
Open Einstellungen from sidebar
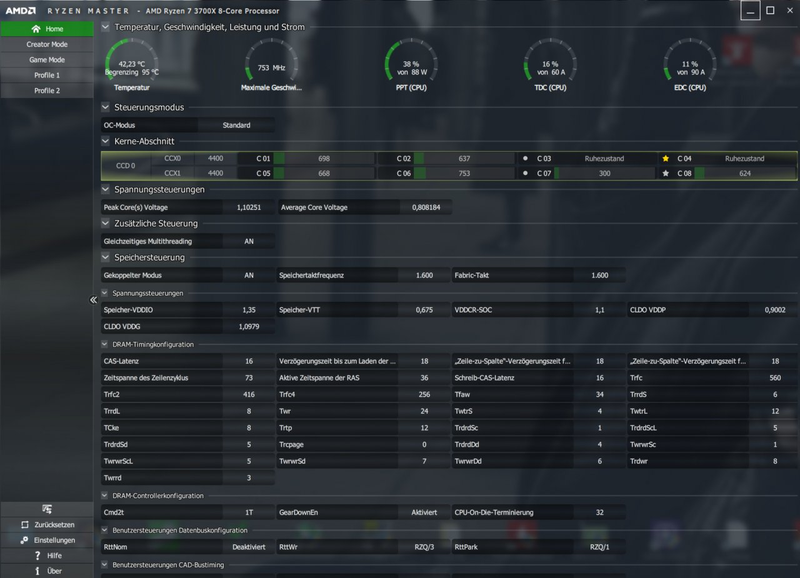point(54,540)
